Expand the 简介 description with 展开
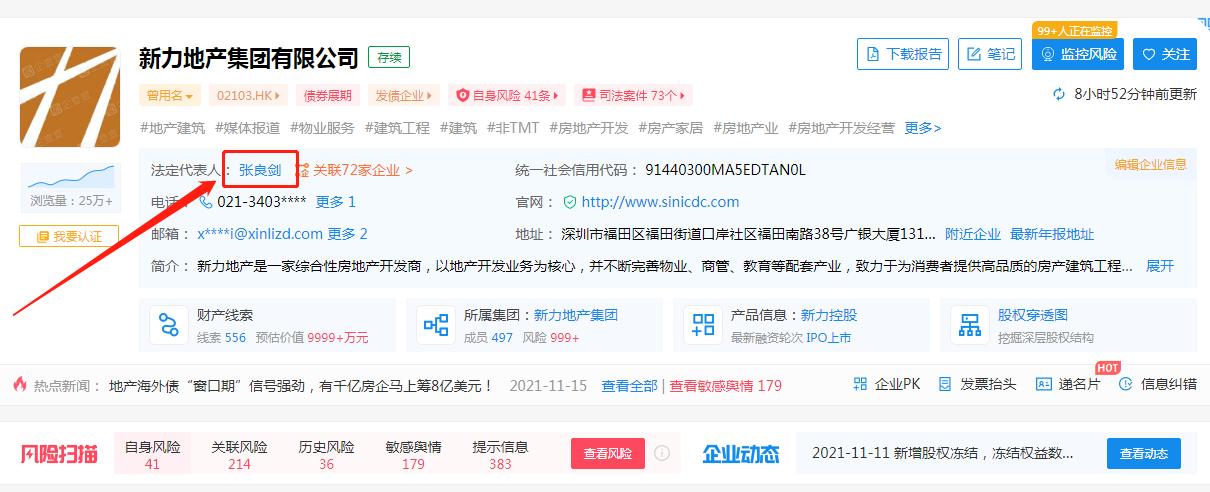This screenshot has width=1210, height=492. (1160, 266)
